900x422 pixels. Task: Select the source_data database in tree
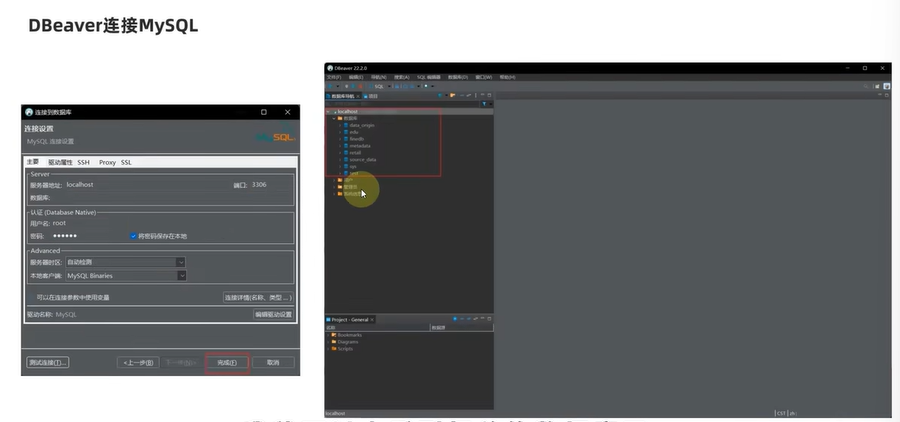363,160
